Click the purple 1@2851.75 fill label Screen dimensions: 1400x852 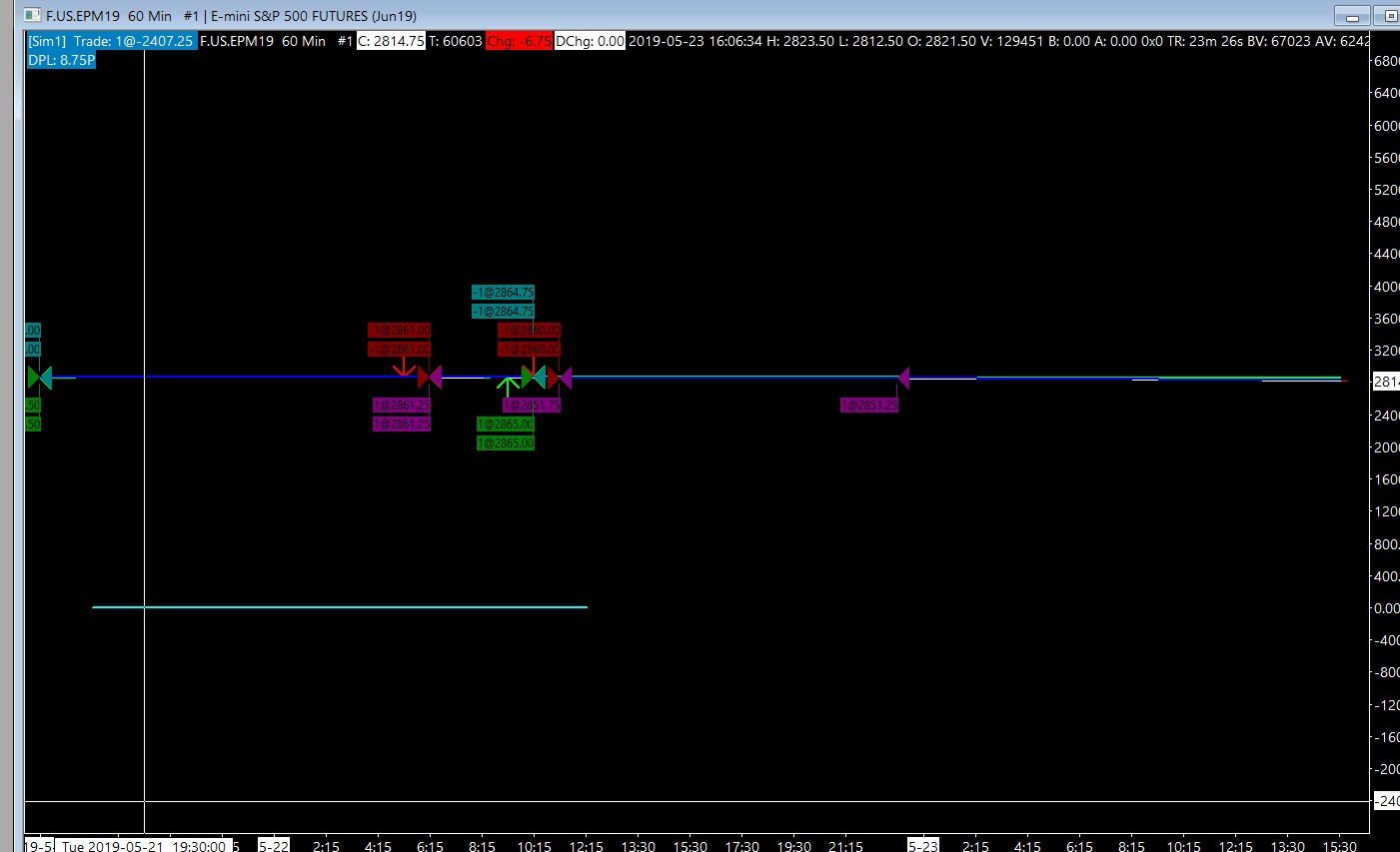point(532,405)
